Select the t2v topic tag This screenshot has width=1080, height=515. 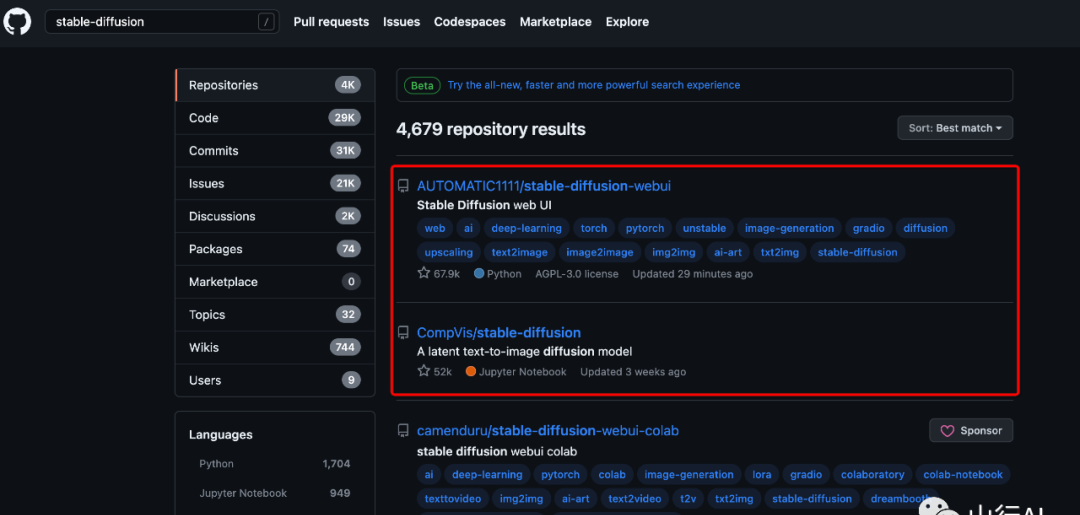click(688, 498)
